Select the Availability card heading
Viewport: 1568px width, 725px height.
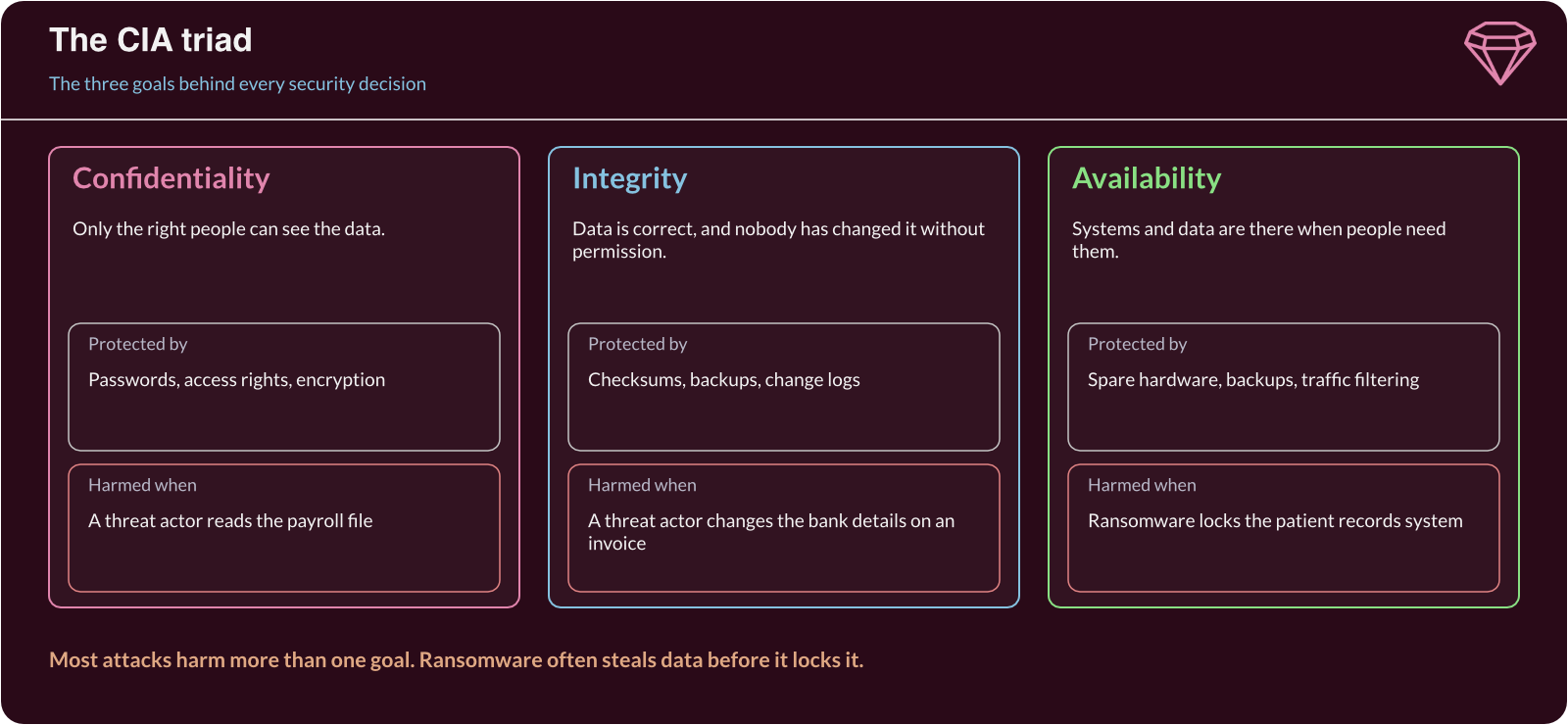click(1147, 178)
